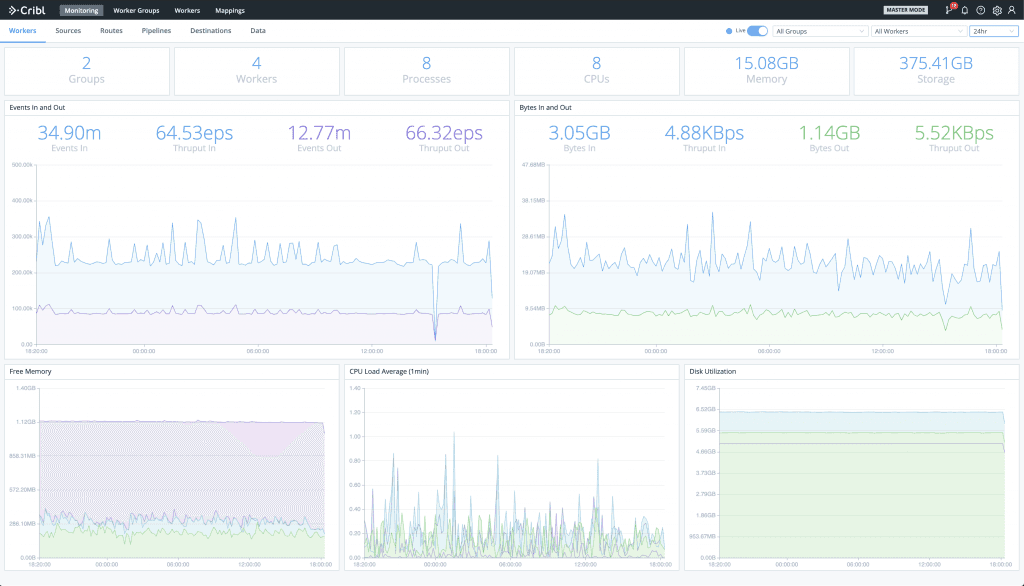Click the 4 Workers summary card
This screenshot has height=586, width=1024.
coord(257,70)
